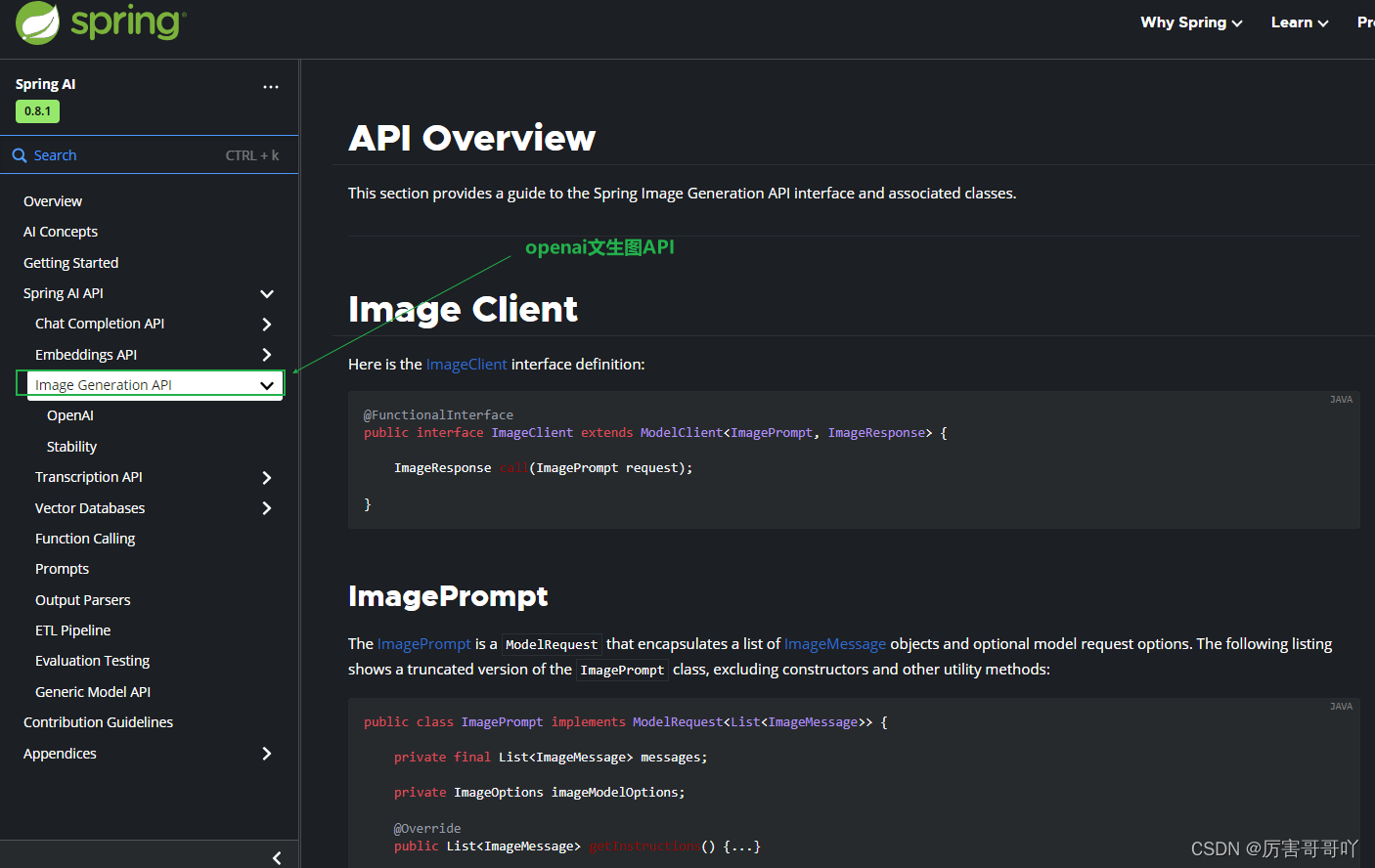
Task: Go to ETL Pipeline
Action: [x=72, y=630]
